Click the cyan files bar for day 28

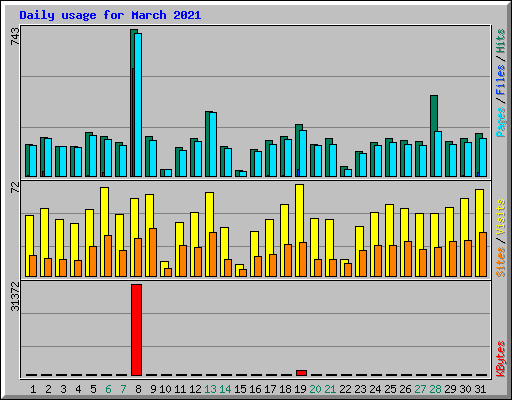438,154
